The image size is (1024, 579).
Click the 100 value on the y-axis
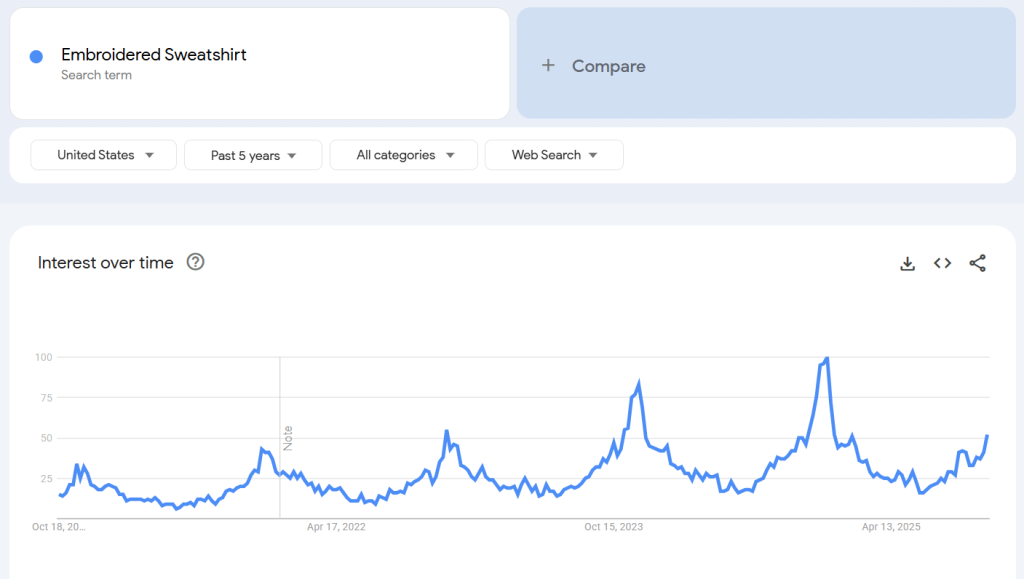pos(43,357)
